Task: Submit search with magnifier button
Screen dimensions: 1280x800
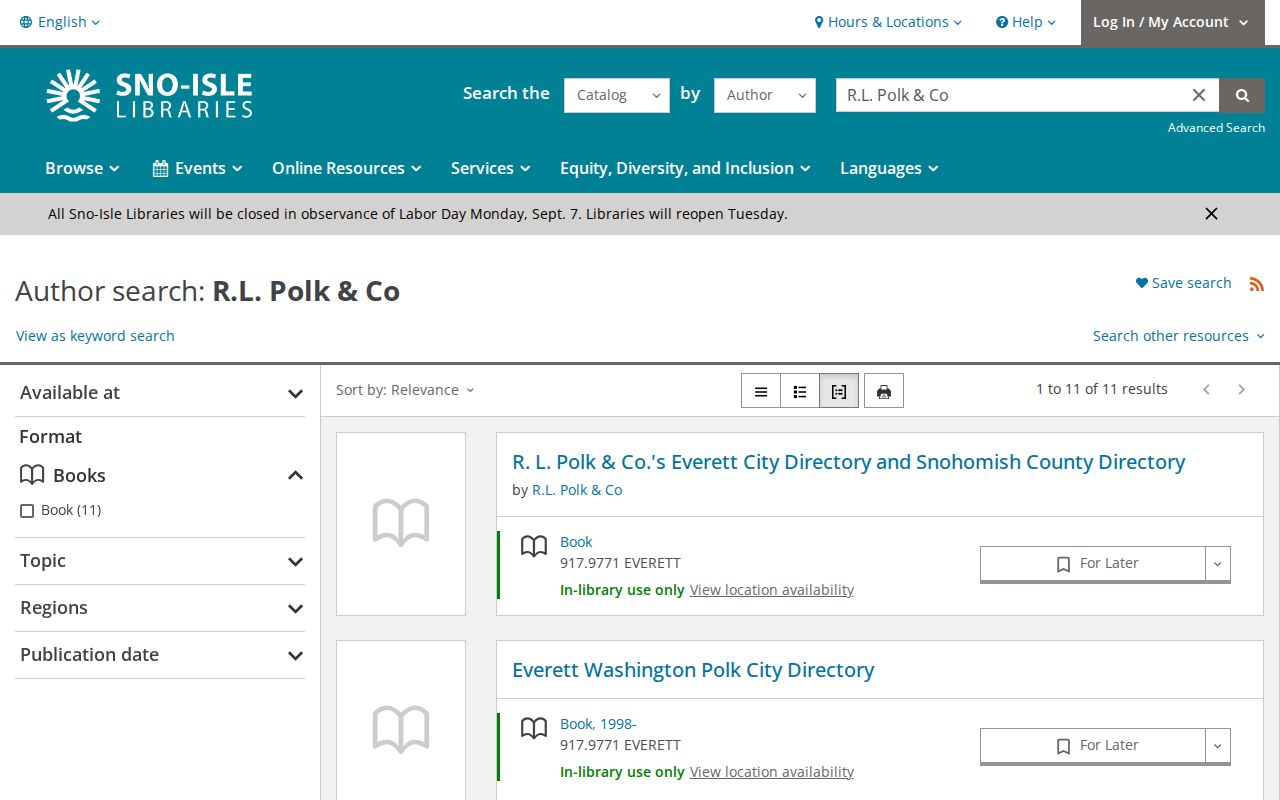Action: (1242, 95)
